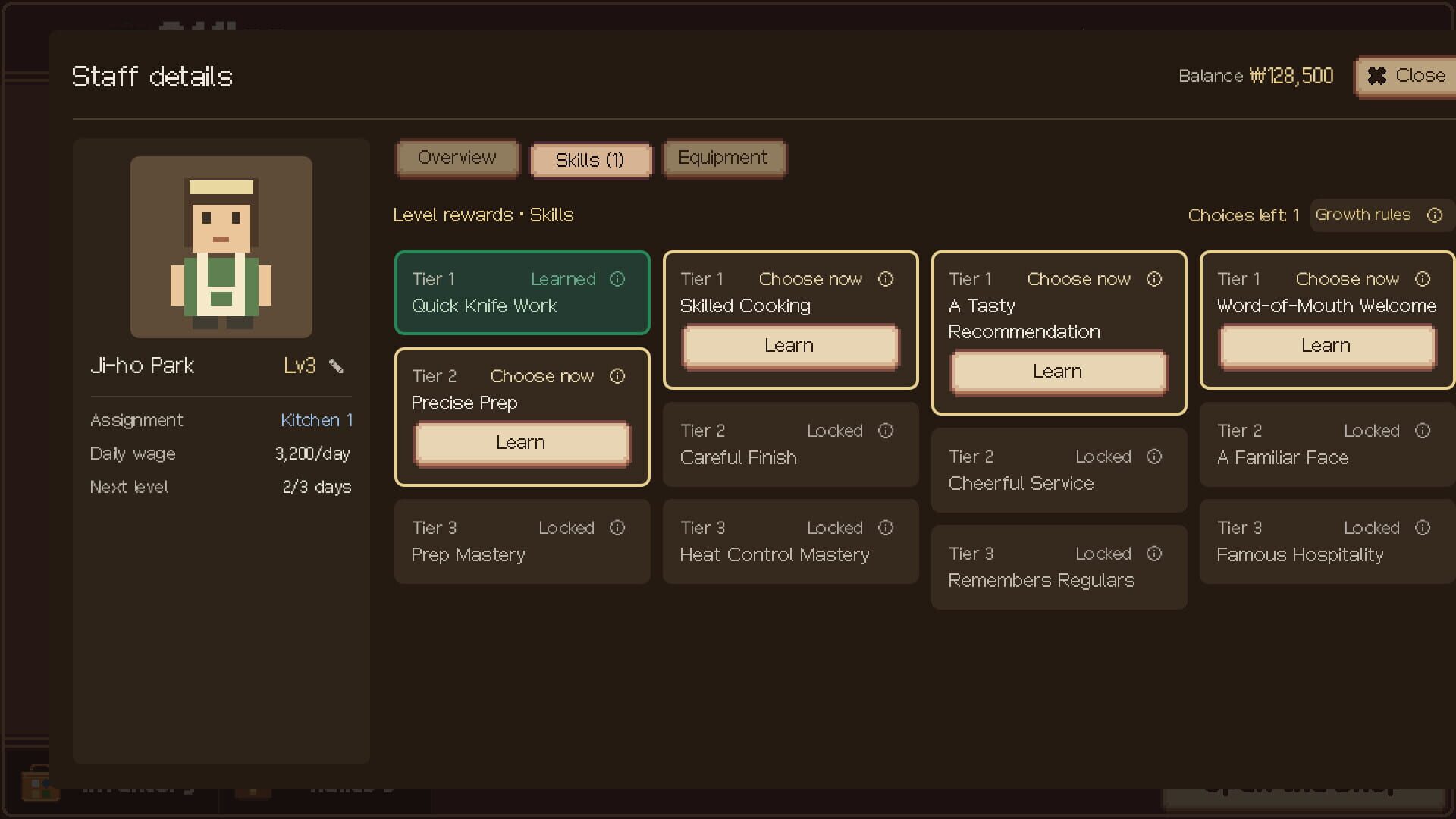
Task: Switch to the Overview tab
Action: [457, 158]
